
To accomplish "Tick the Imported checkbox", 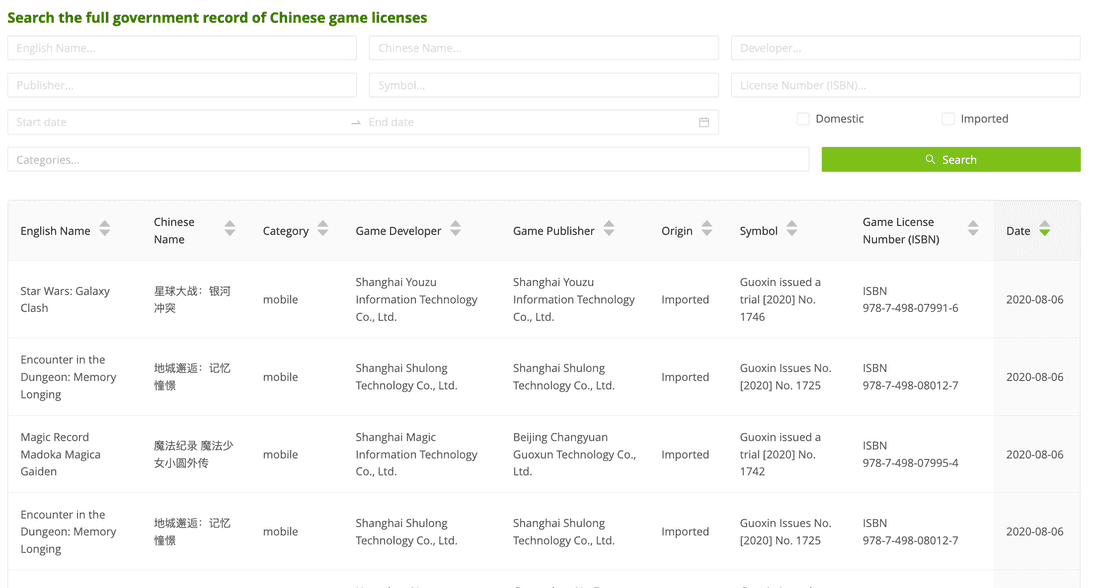I will coord(948,119).
